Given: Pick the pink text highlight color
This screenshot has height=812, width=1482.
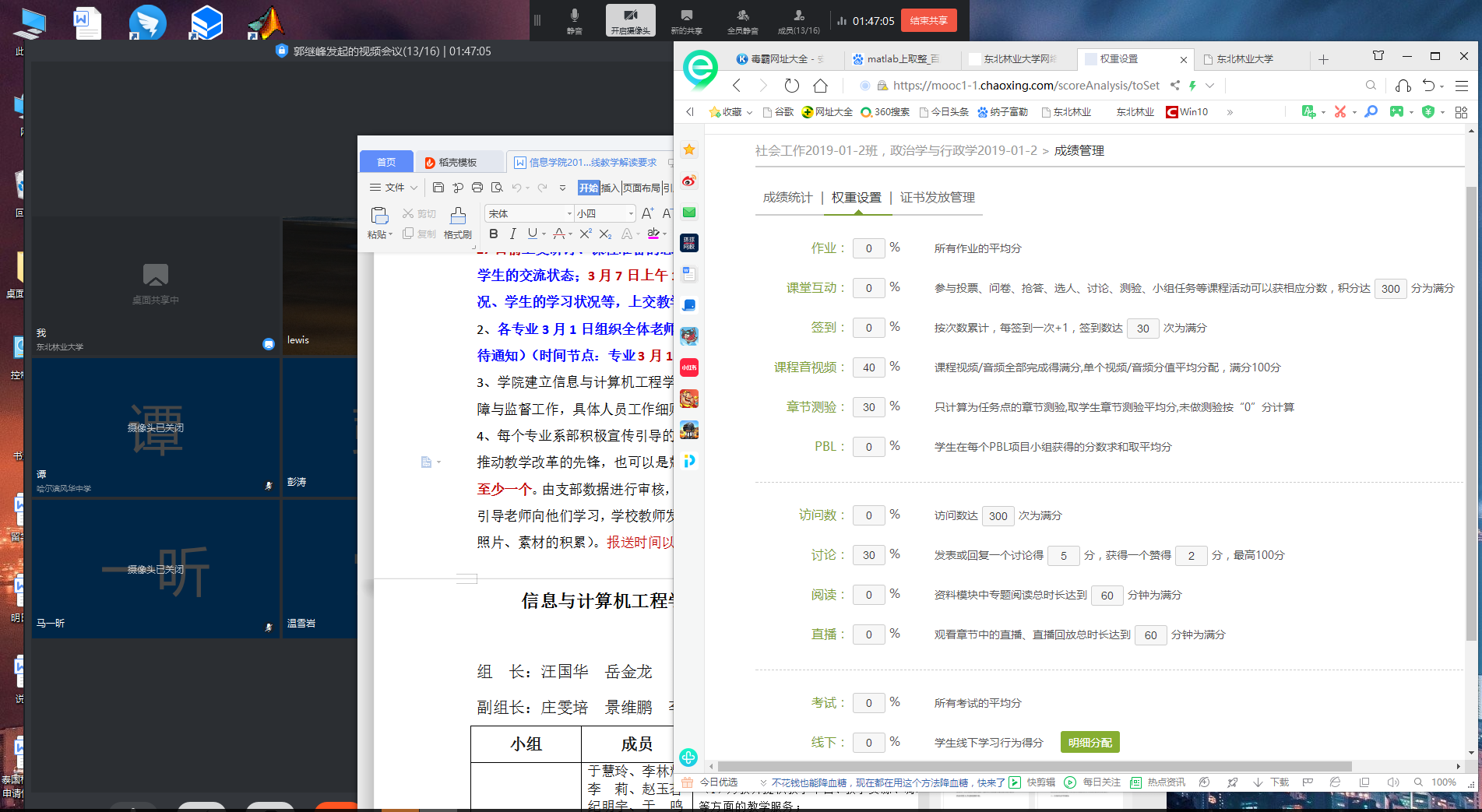Looking at the screenshot, I should click(653, 234).
